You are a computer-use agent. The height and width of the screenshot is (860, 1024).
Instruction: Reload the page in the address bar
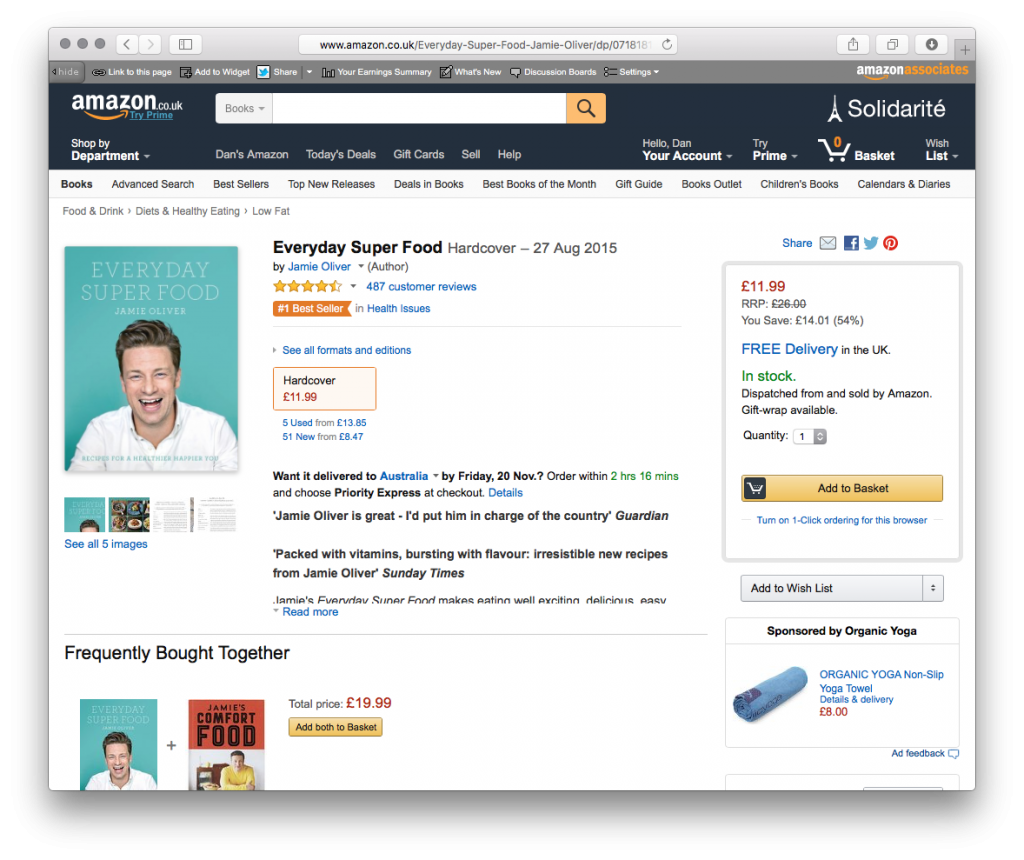[666, 44]
